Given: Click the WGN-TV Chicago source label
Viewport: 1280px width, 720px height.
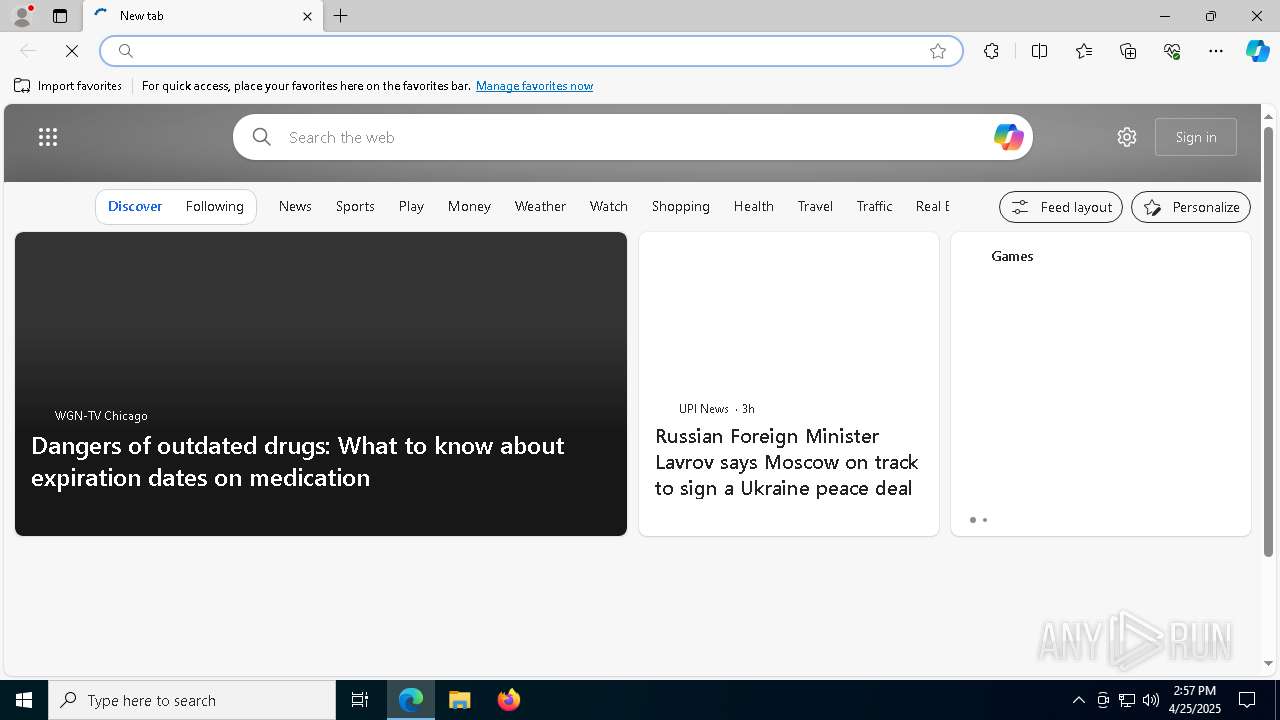Looking at the screenshot, I should coord(101,415).
